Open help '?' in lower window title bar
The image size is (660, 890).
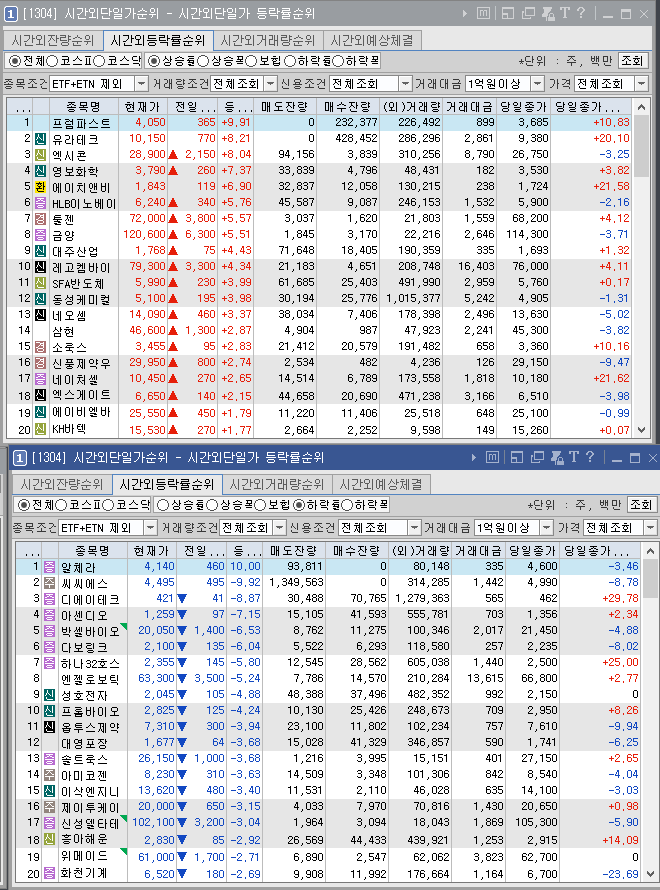coord(590,457)
